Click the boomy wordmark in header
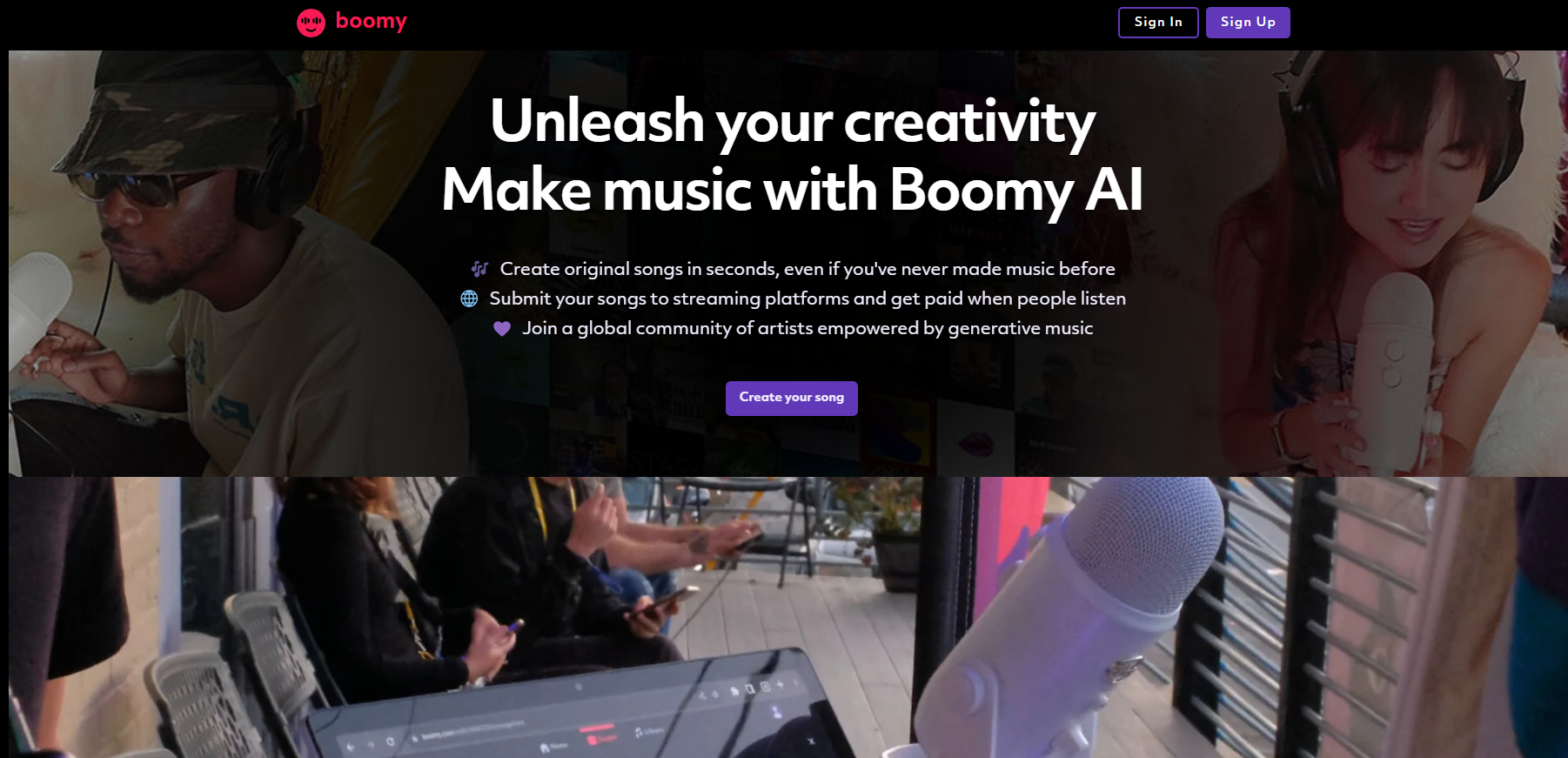 click(x=372, y=21)
